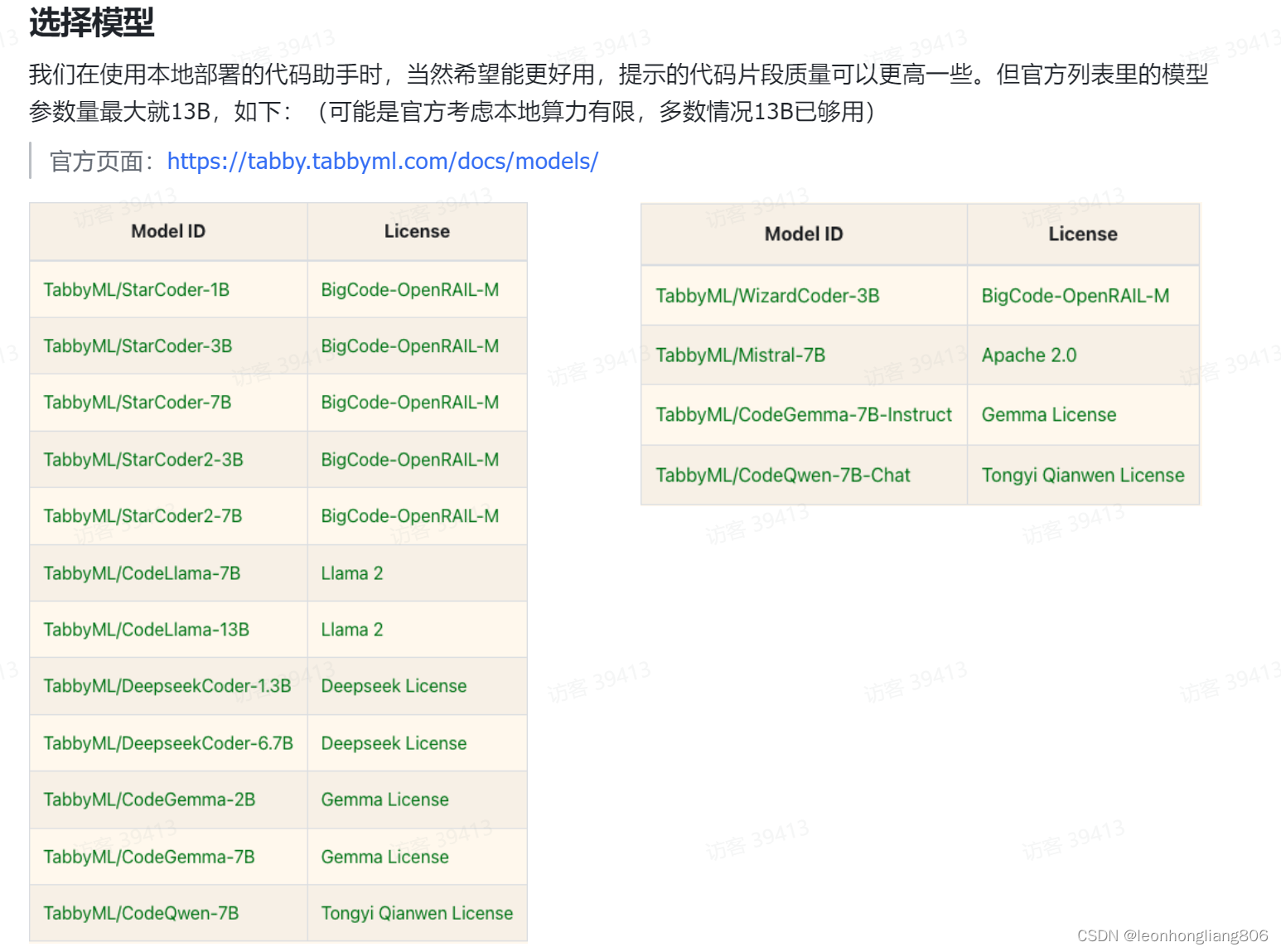Click Tongyi Qianwen License for CodeQwen-7B
Image resolution: width=1281 pixels, height=952 pixels.
pos(418,913)
